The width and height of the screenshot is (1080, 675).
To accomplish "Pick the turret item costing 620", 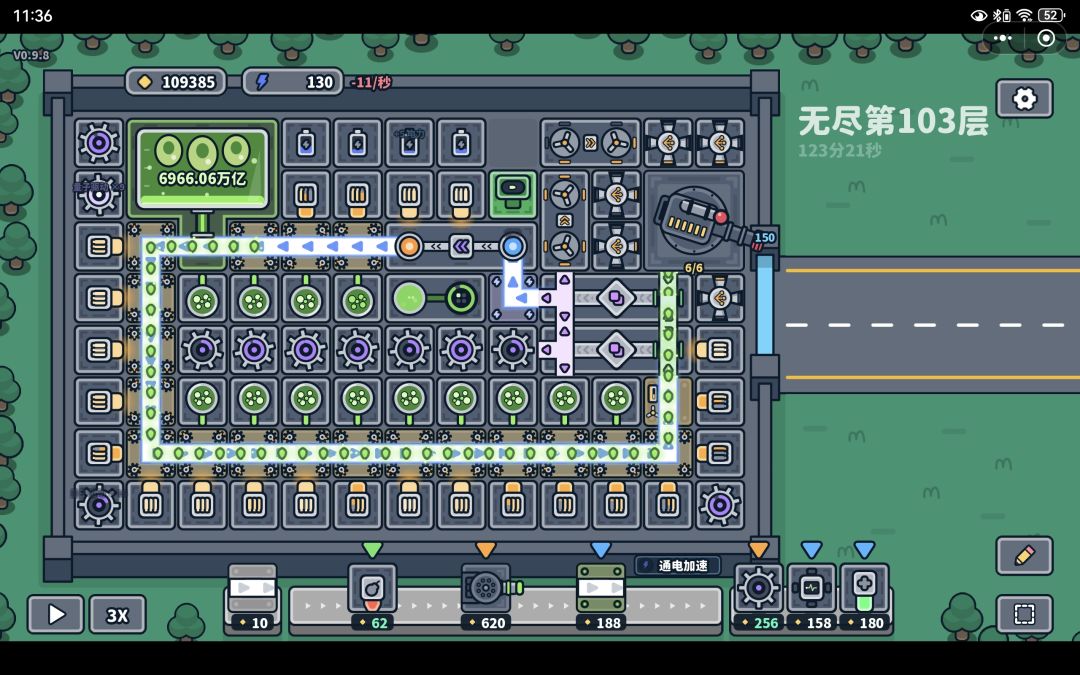I will tap(486, 596).
